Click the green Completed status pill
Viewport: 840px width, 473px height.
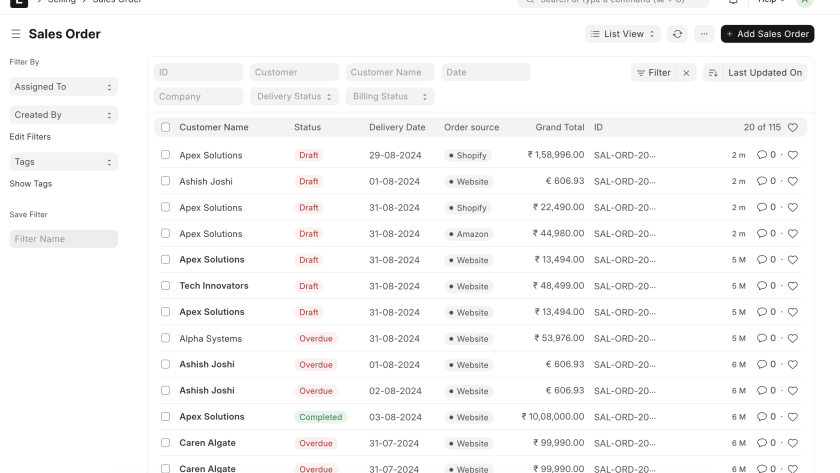click(x=320, y=417)
